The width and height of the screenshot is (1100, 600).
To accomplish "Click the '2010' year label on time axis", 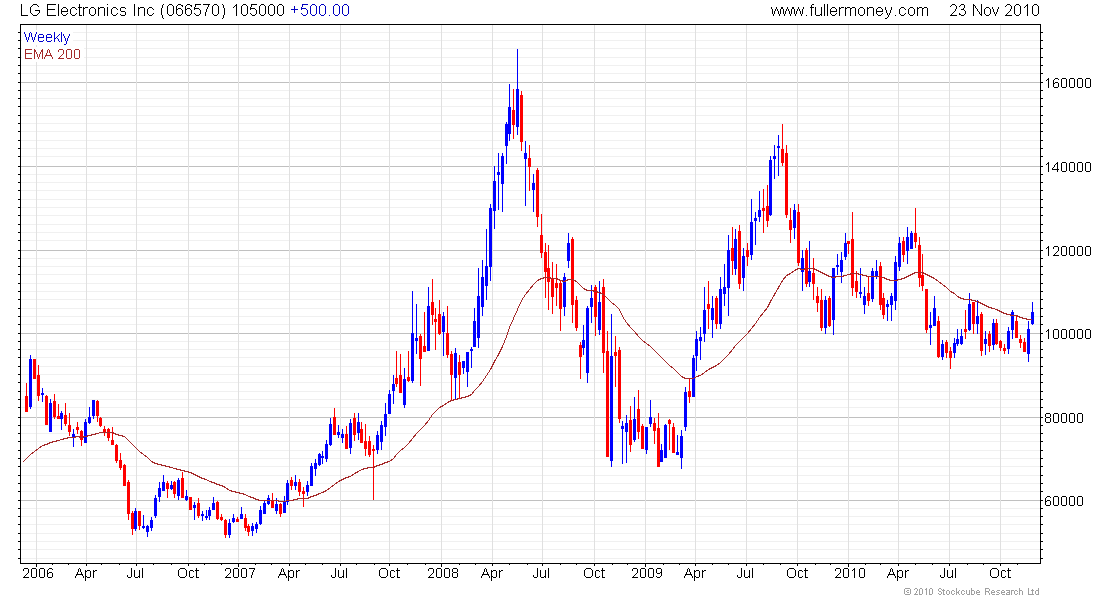I will 850,573.
